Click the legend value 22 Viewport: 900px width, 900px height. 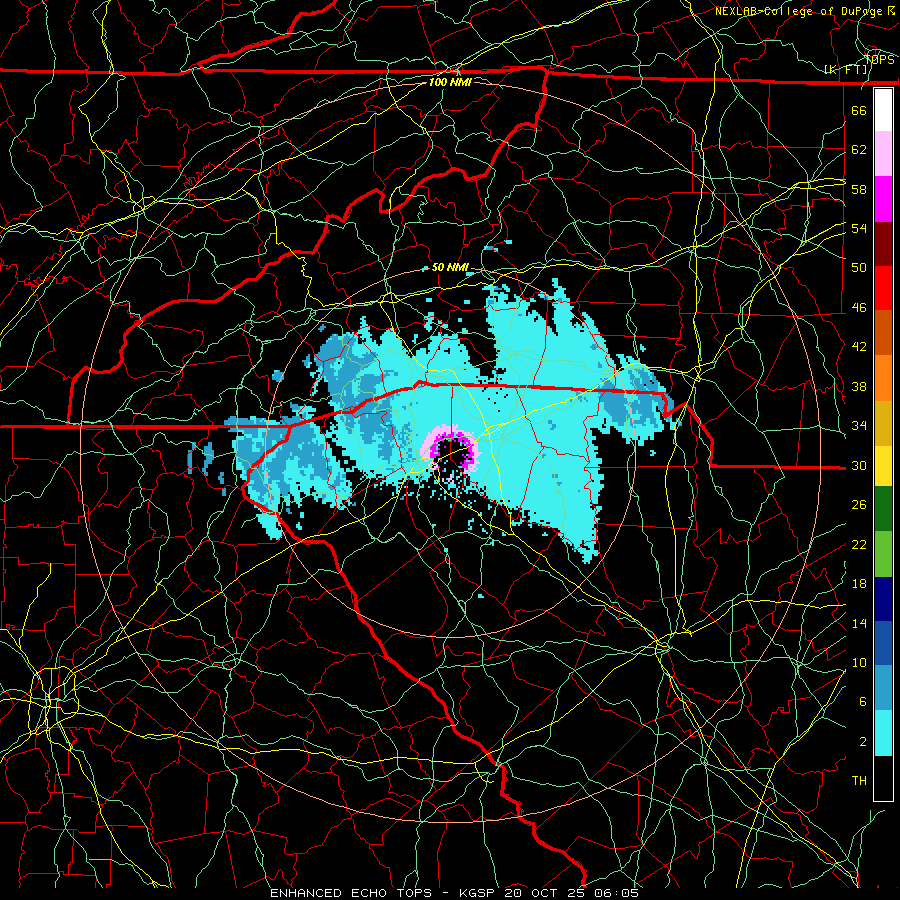click(859, 544)
